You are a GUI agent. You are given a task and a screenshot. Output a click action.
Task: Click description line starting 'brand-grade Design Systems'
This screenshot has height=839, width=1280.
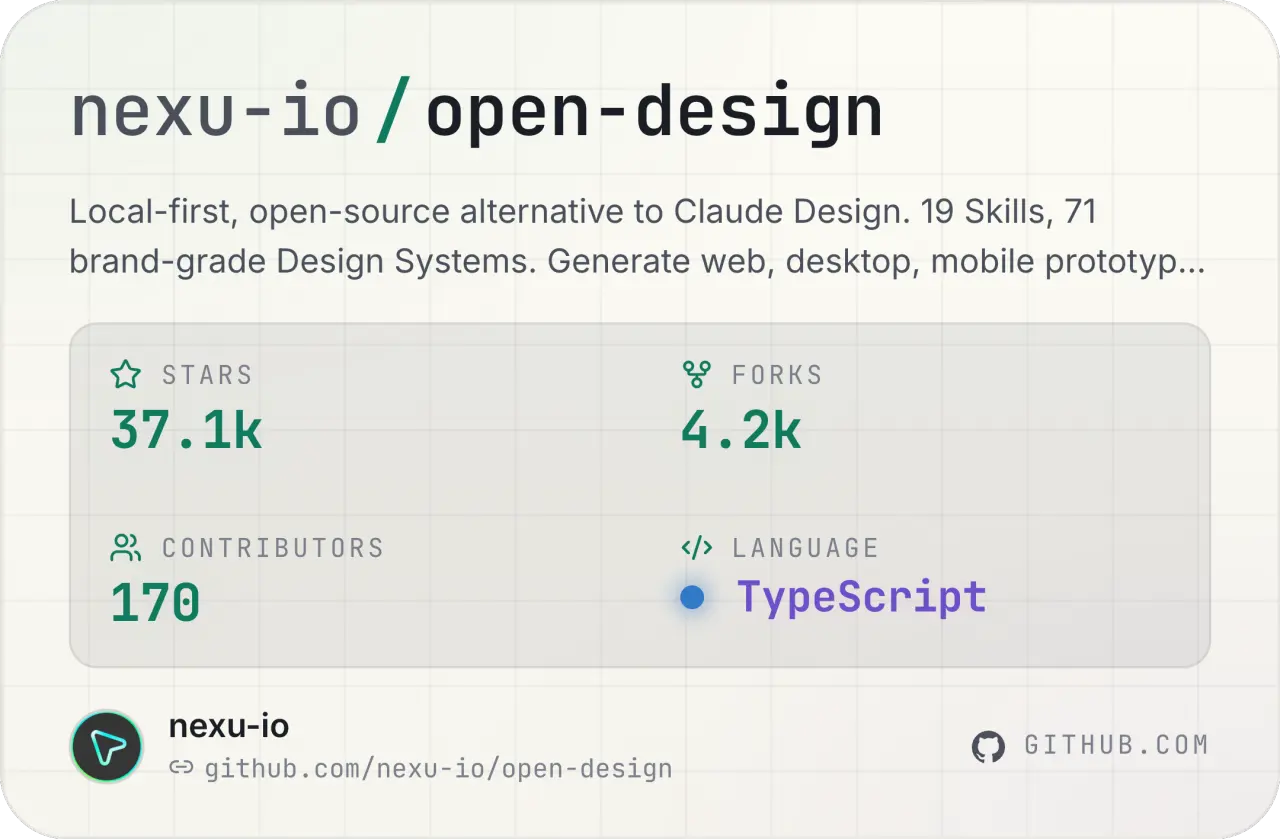pos(637,261)
